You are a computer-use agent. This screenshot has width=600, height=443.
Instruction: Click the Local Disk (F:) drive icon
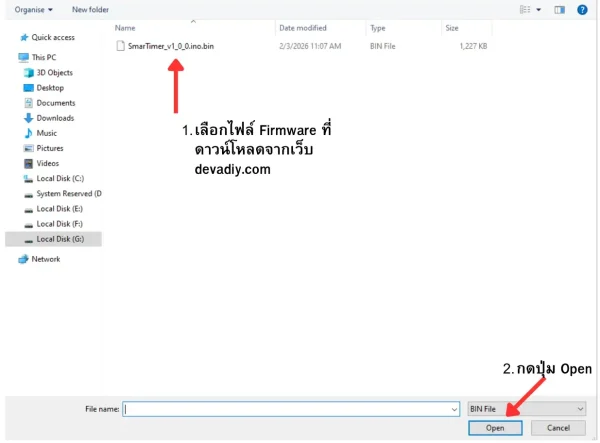pyautogui.click(x=28, y=225)
